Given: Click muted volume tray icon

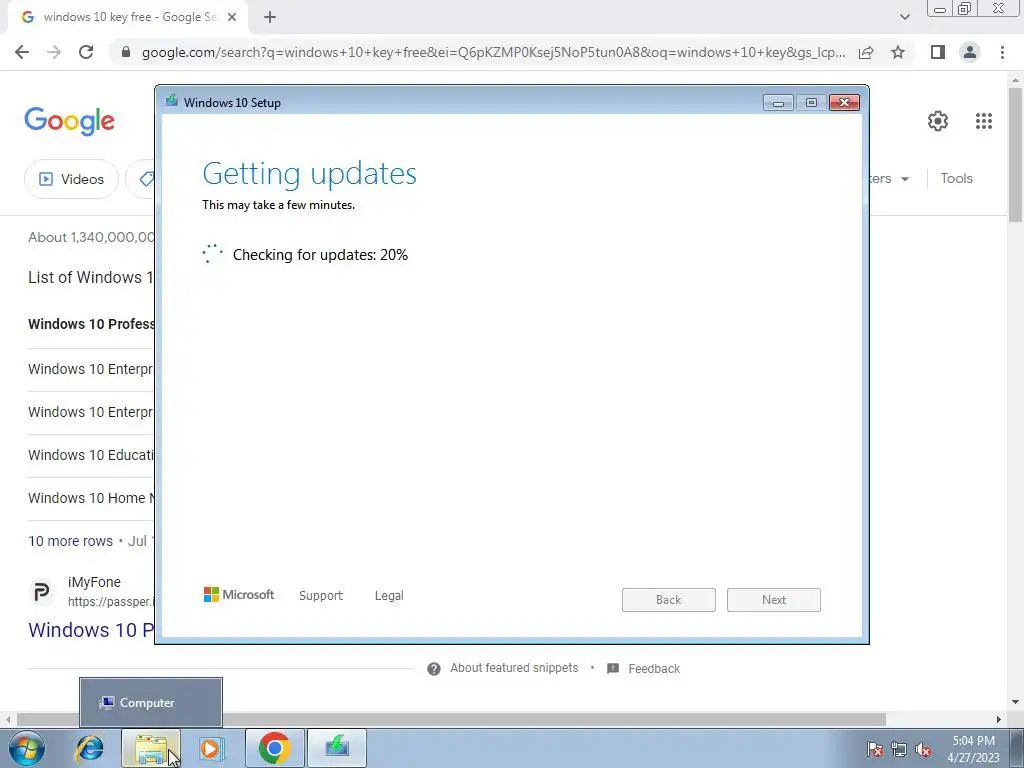Looking at the screenshot, I should coord(923,749).
